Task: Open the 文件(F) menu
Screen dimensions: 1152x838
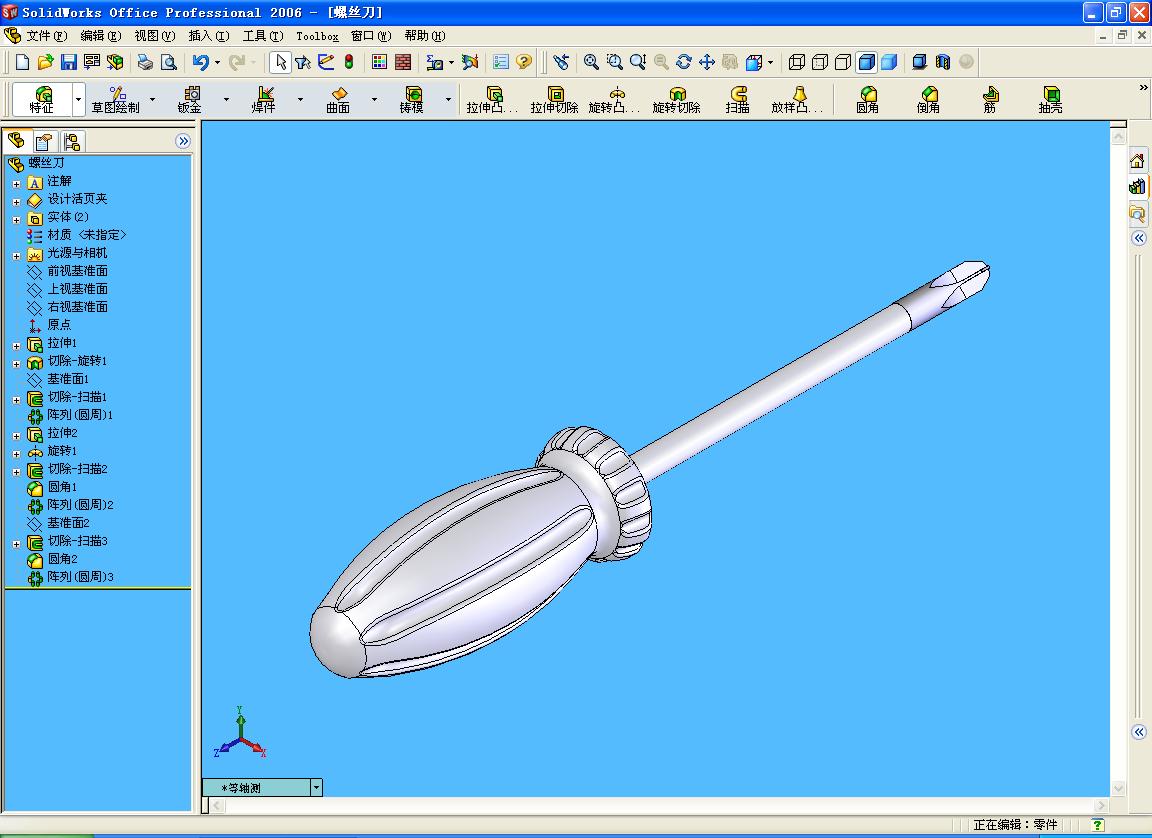Action: (46, 35)
